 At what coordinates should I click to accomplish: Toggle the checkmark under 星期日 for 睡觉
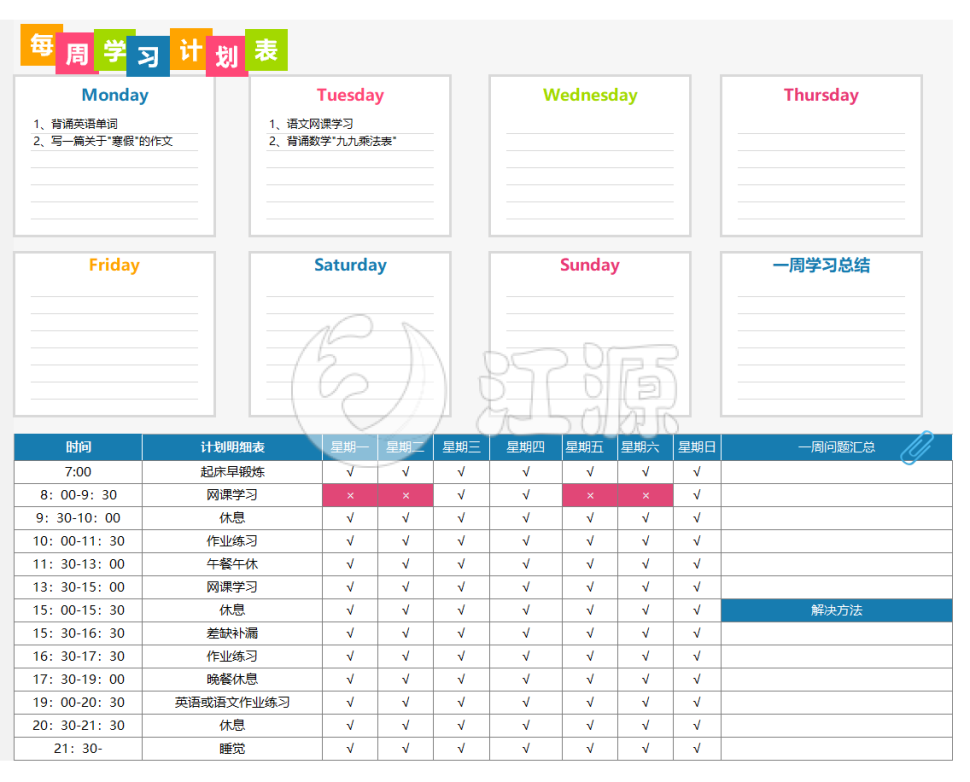coord(697,748)
